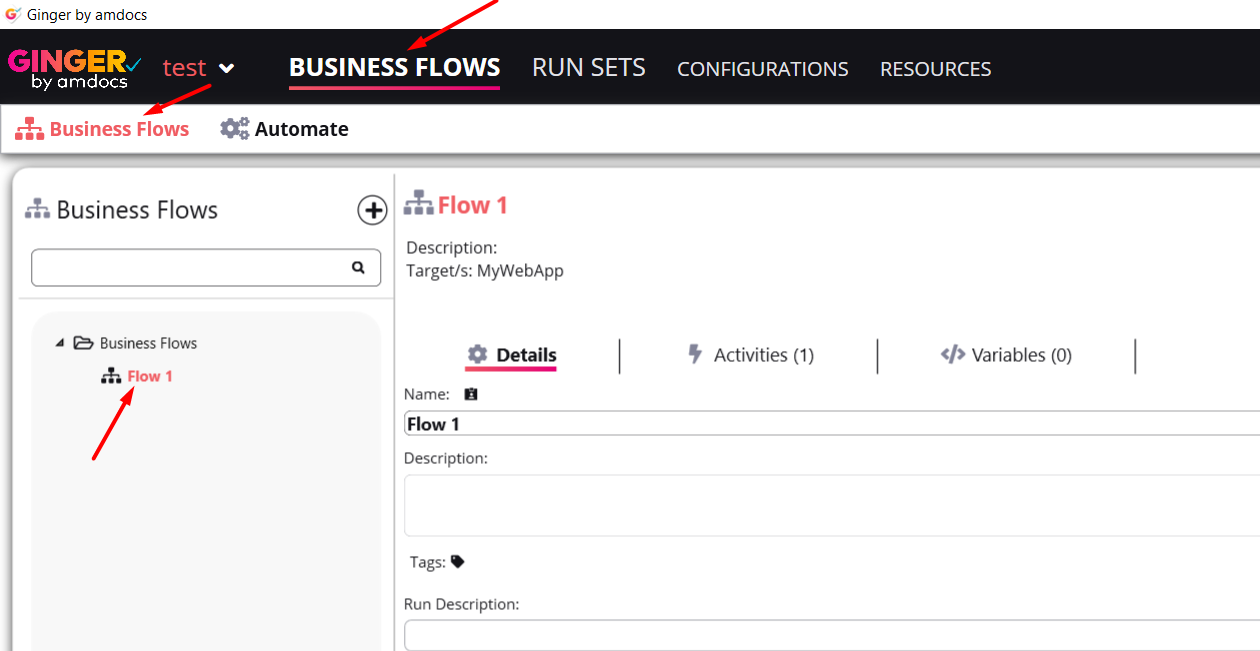The image size is (1260, 651).
Task: Open the Resources menu
Action: 935,69
